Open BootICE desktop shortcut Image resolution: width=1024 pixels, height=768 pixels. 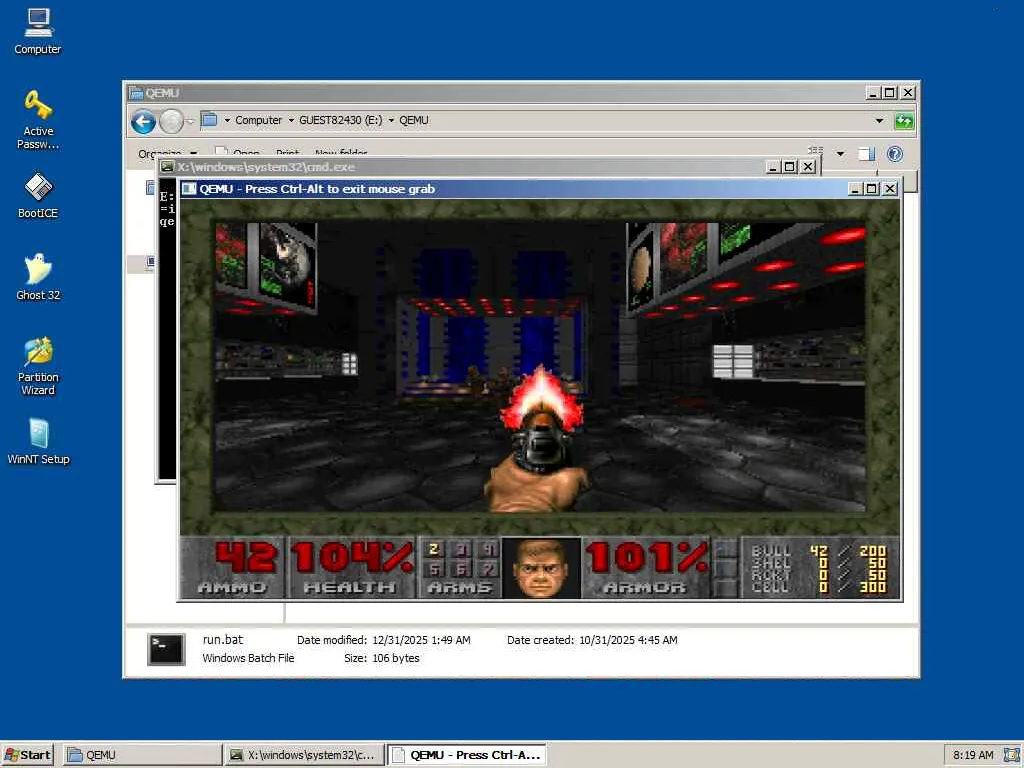tap(38, 195)
